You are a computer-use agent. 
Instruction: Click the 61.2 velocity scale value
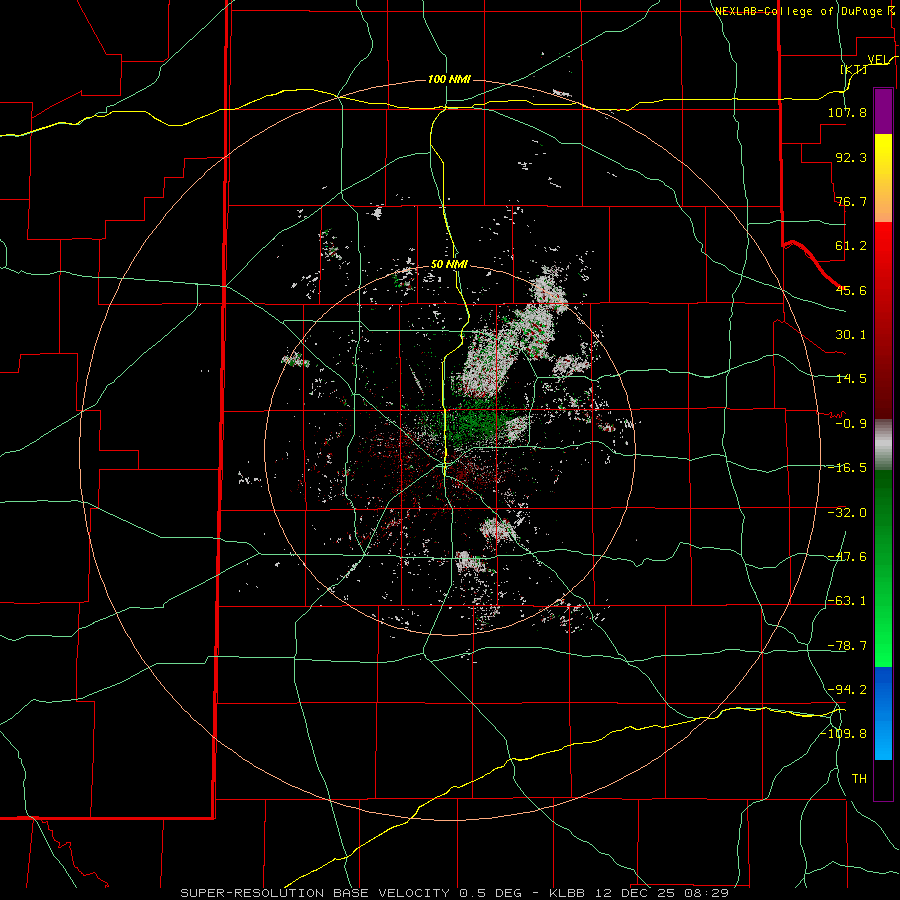point(851,246)
